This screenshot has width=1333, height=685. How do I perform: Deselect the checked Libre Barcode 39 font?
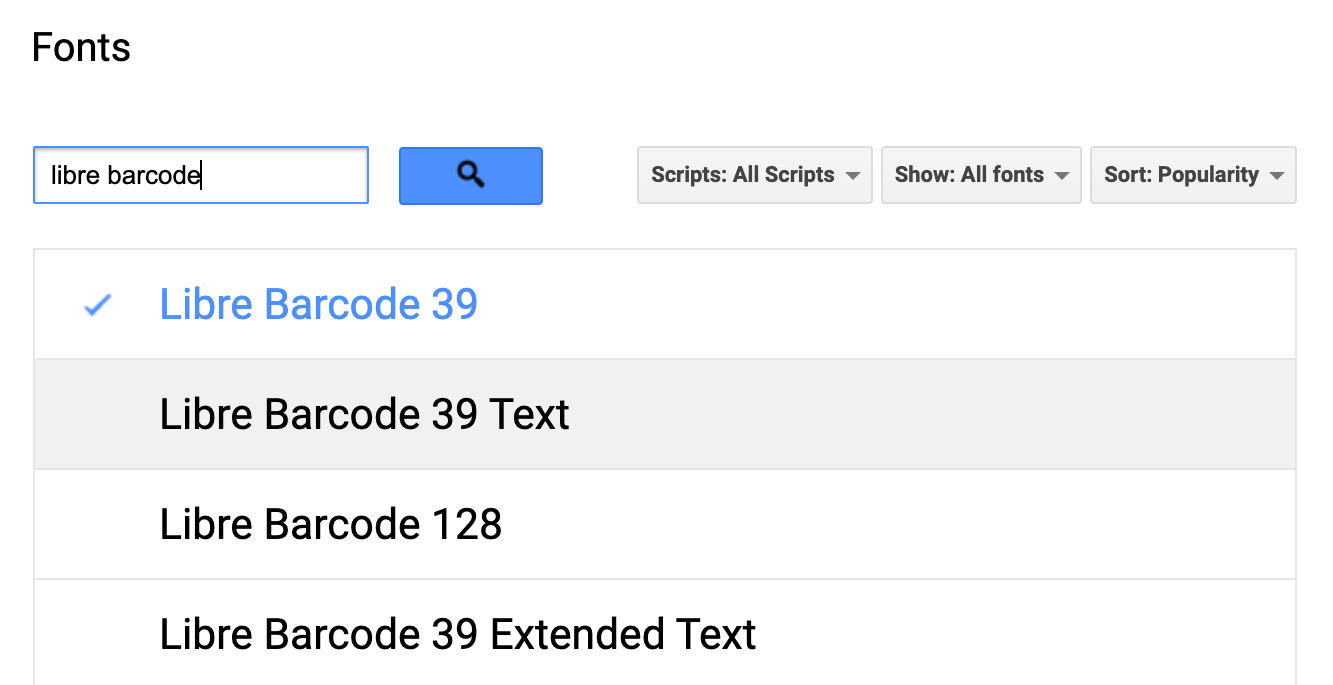pos(665,304)
